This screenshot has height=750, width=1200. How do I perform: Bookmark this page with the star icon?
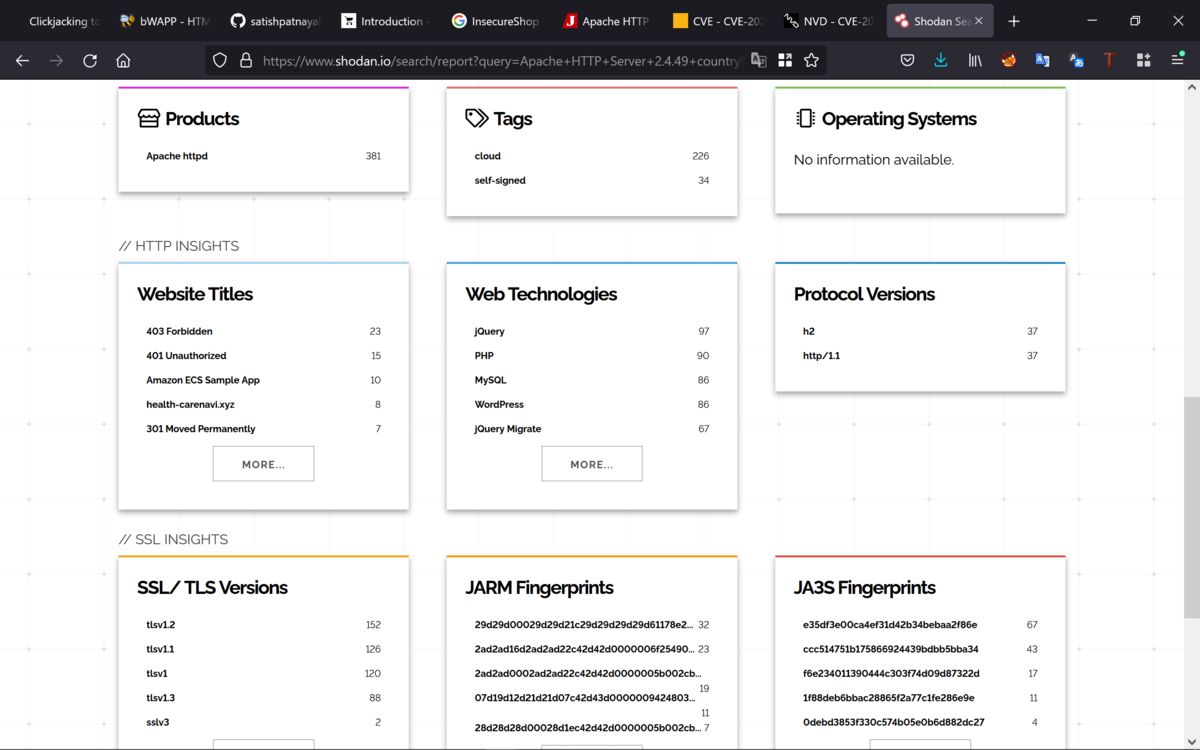pos(811,61)
